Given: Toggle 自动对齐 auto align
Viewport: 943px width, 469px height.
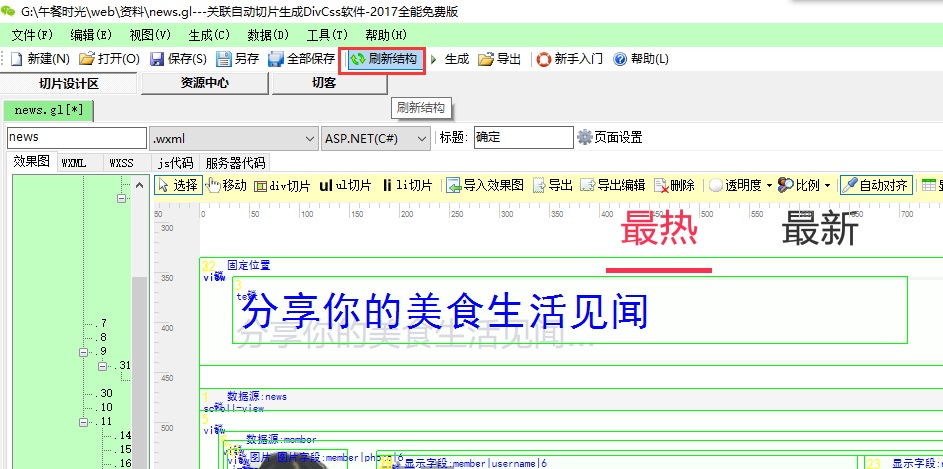Looking at the screenshot, I should pyautogui.click(x=876, y=185).
